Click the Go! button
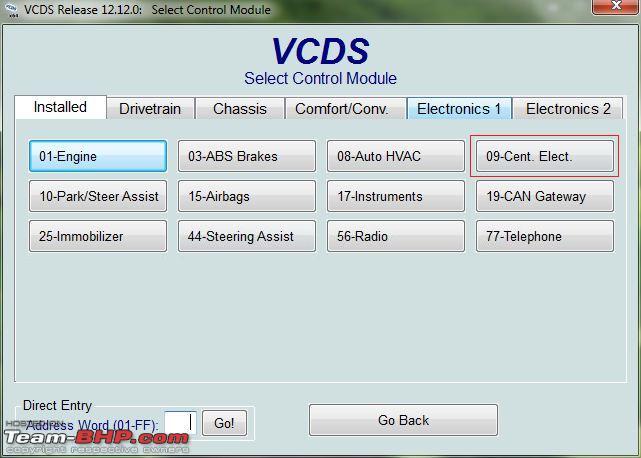This screenshot has height=458, width=641. (224, 423)
